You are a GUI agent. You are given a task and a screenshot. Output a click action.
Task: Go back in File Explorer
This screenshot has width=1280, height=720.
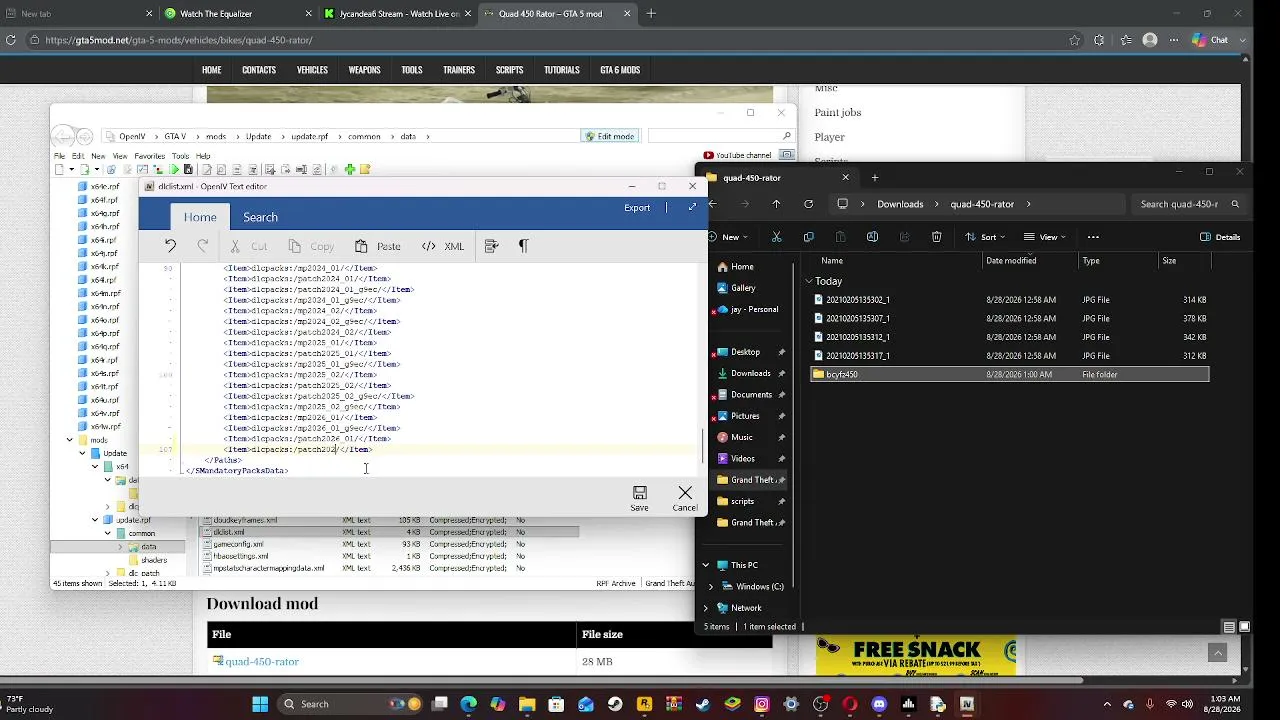tap(712, 204)
